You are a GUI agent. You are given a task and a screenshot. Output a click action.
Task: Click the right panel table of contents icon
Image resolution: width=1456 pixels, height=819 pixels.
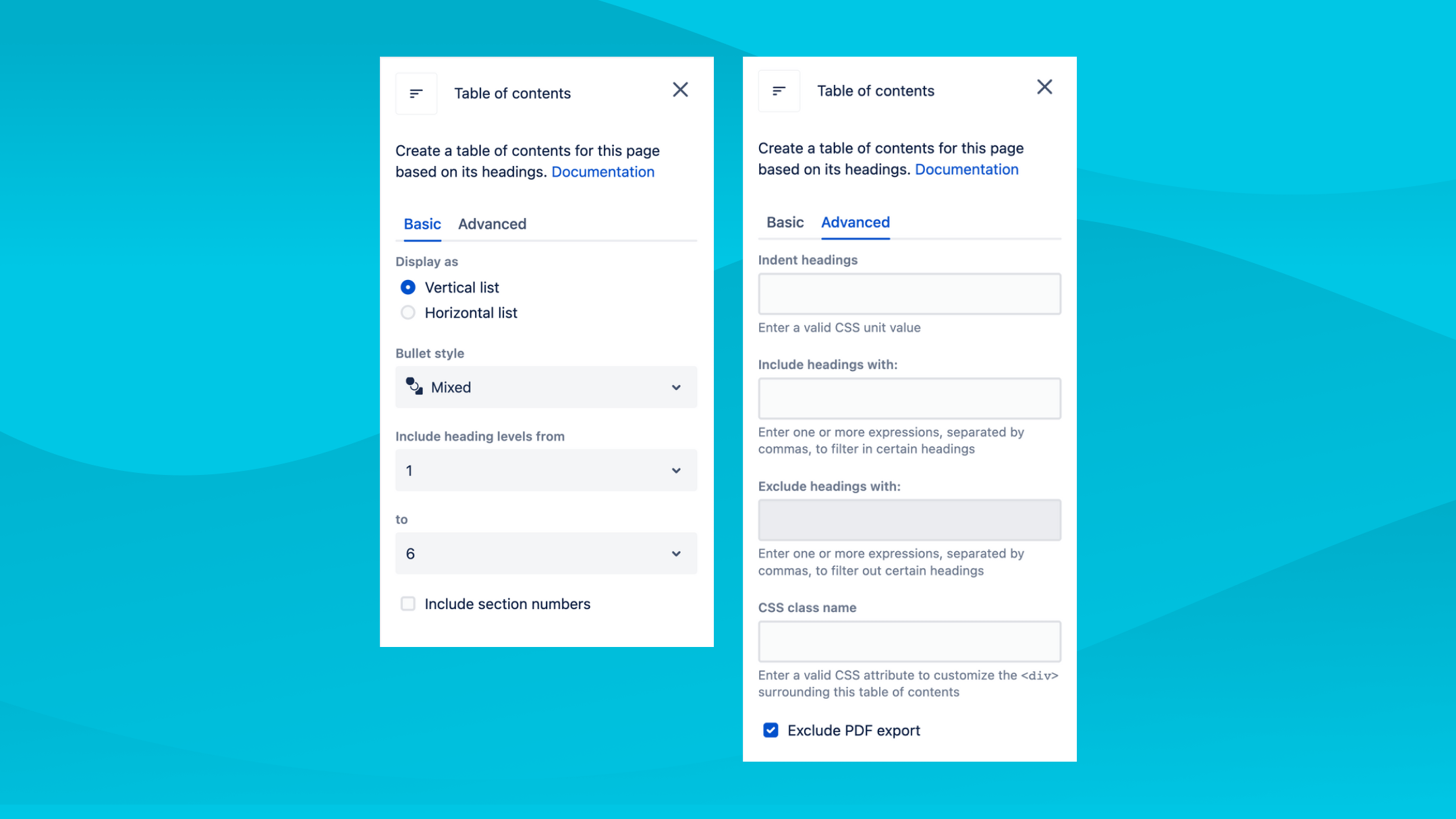(x=780, y=90)
